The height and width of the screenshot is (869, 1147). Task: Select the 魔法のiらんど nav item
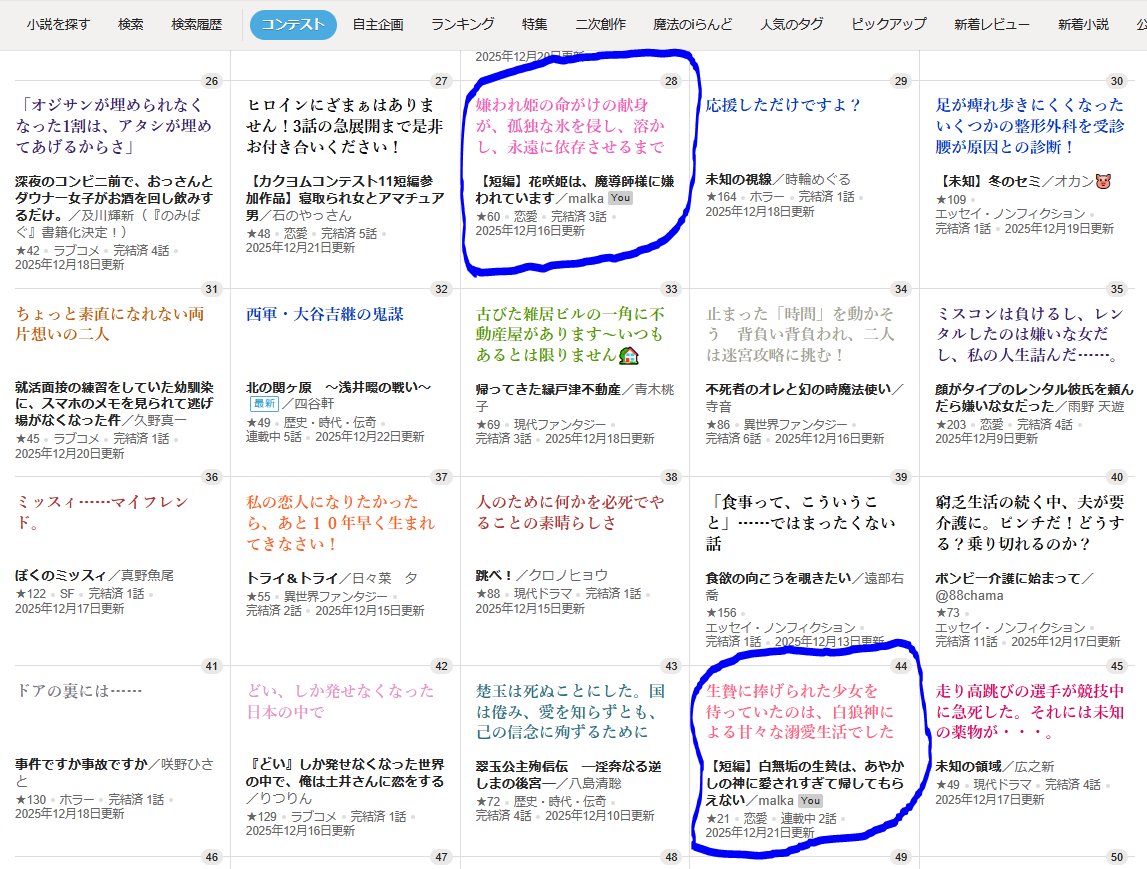click(692, 24)
